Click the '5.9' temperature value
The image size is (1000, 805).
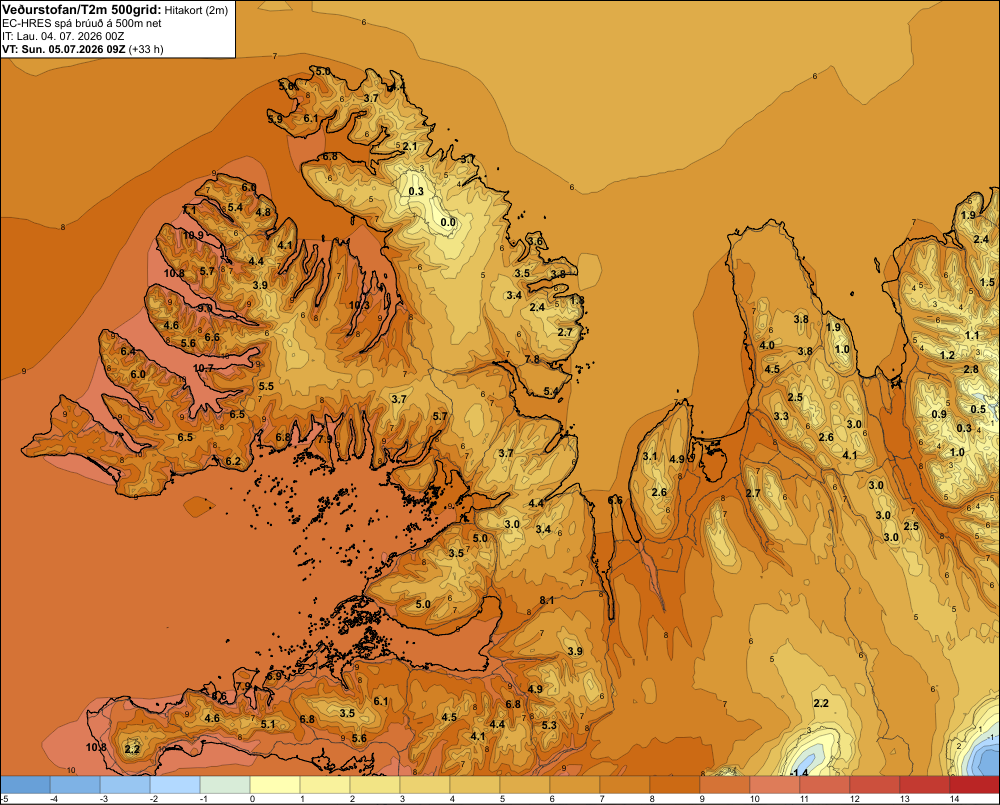275,119
